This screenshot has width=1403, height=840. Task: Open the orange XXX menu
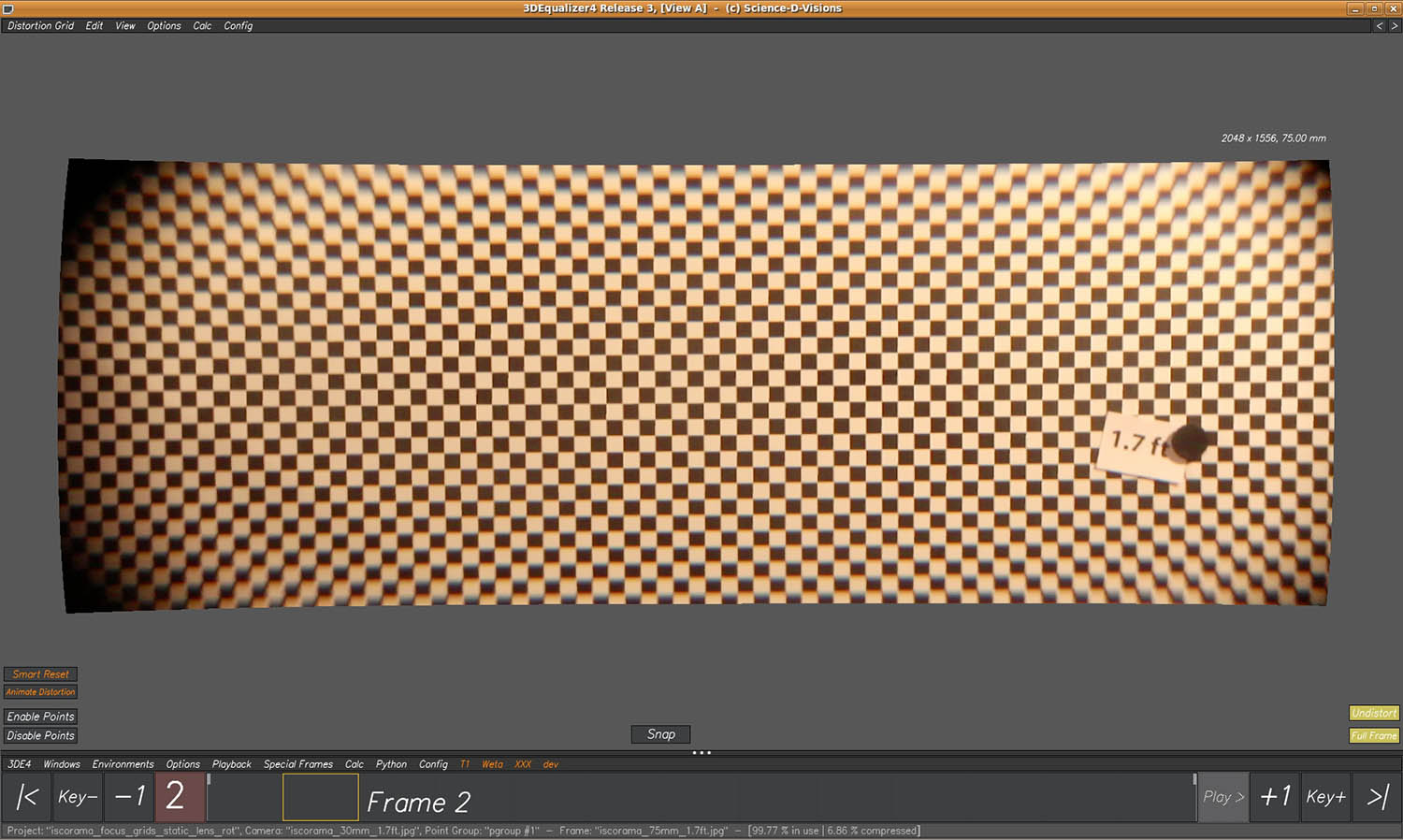(523, 764)
